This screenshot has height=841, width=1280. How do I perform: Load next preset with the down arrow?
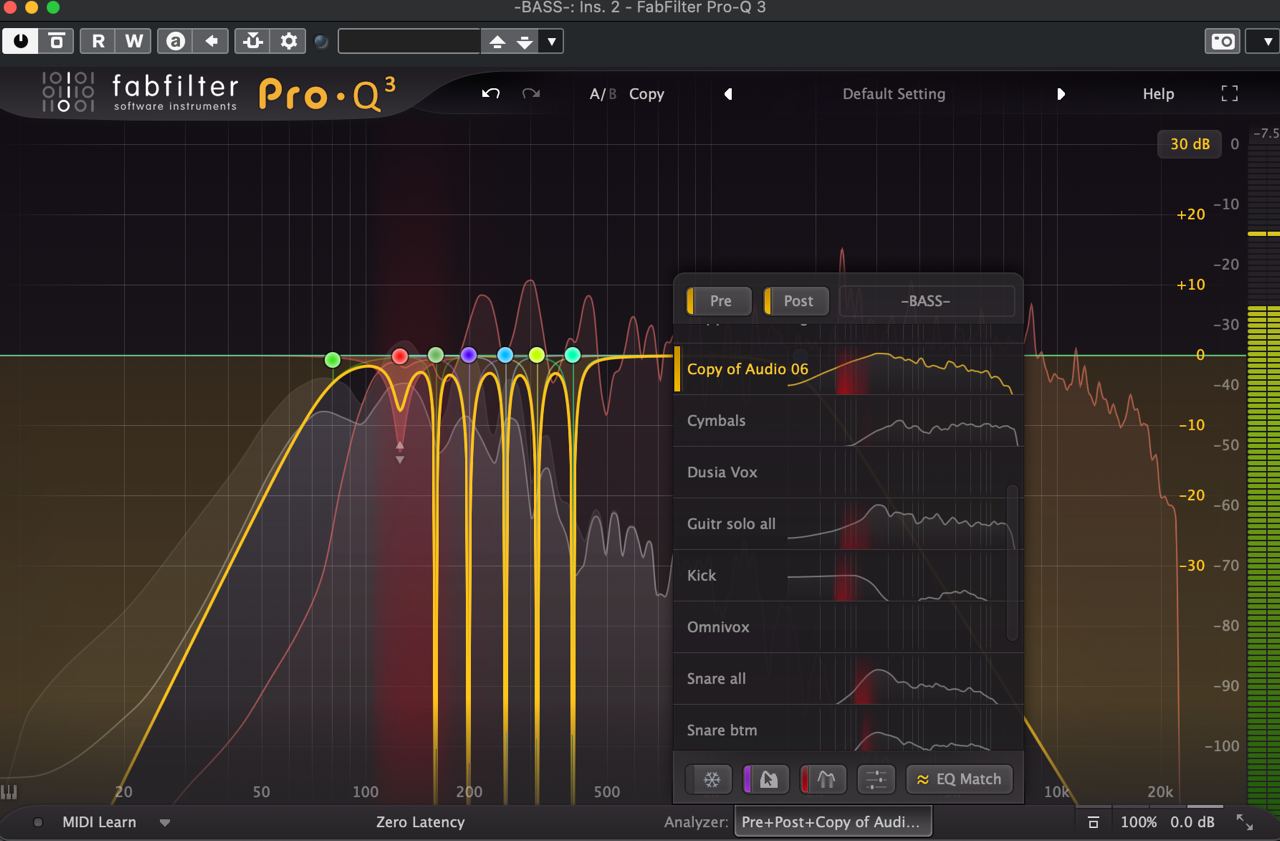point(525,42)
